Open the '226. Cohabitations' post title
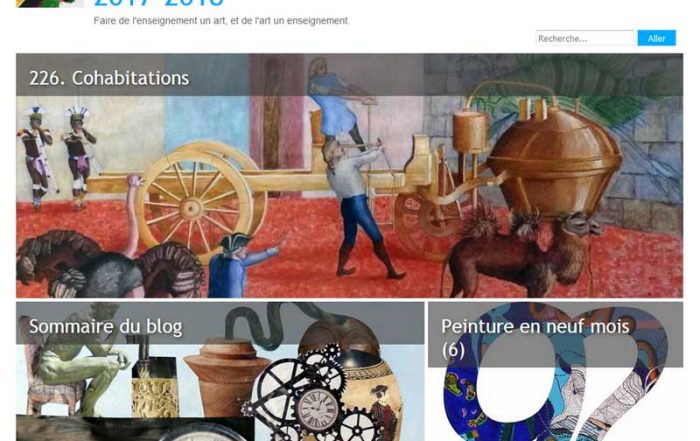The image size is (700, 441). click(x=109, y=78)
